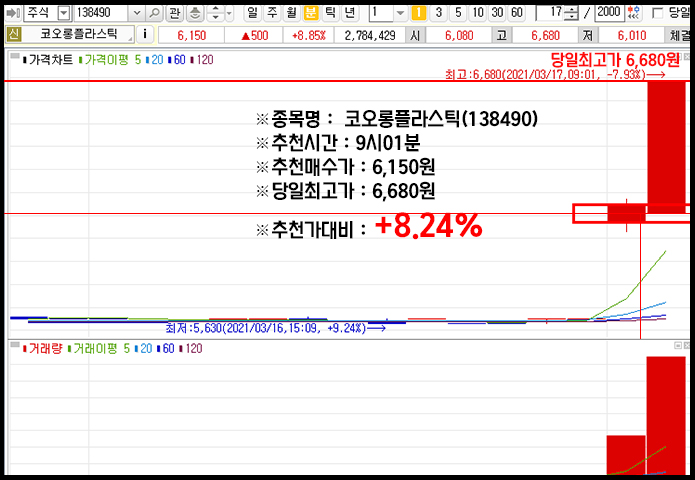
Task: Select the minute 분 chart period
Action: click(x=311, y=13)
